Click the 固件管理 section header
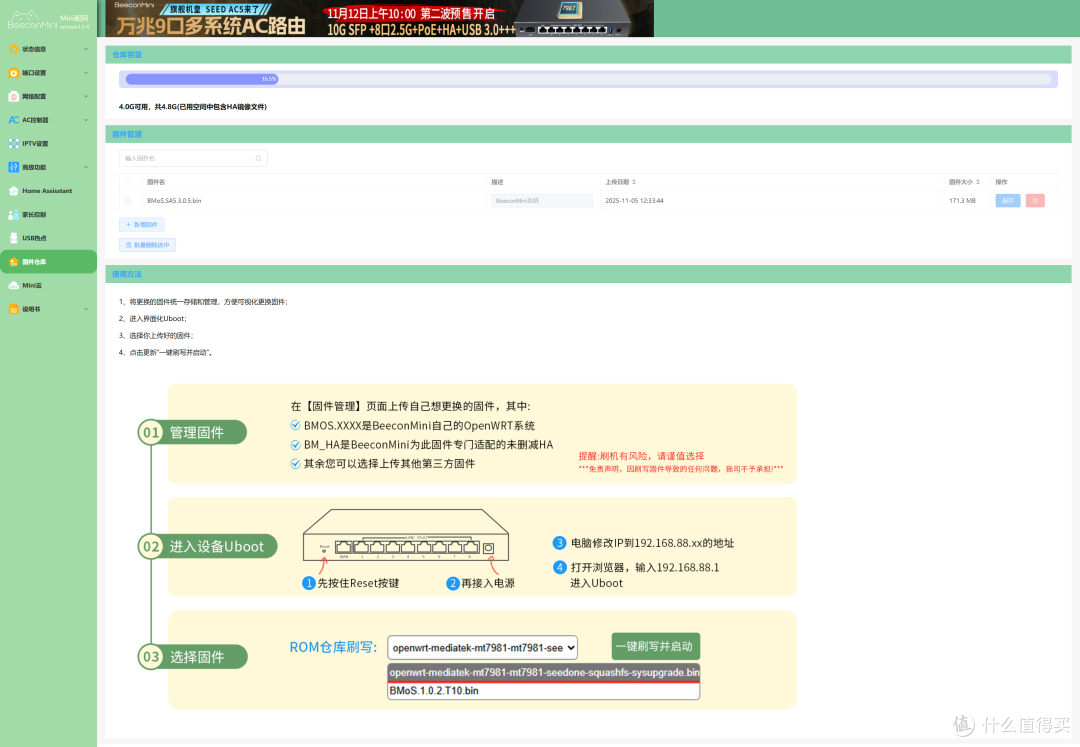 pyautogui.click(x=127, y=134)
